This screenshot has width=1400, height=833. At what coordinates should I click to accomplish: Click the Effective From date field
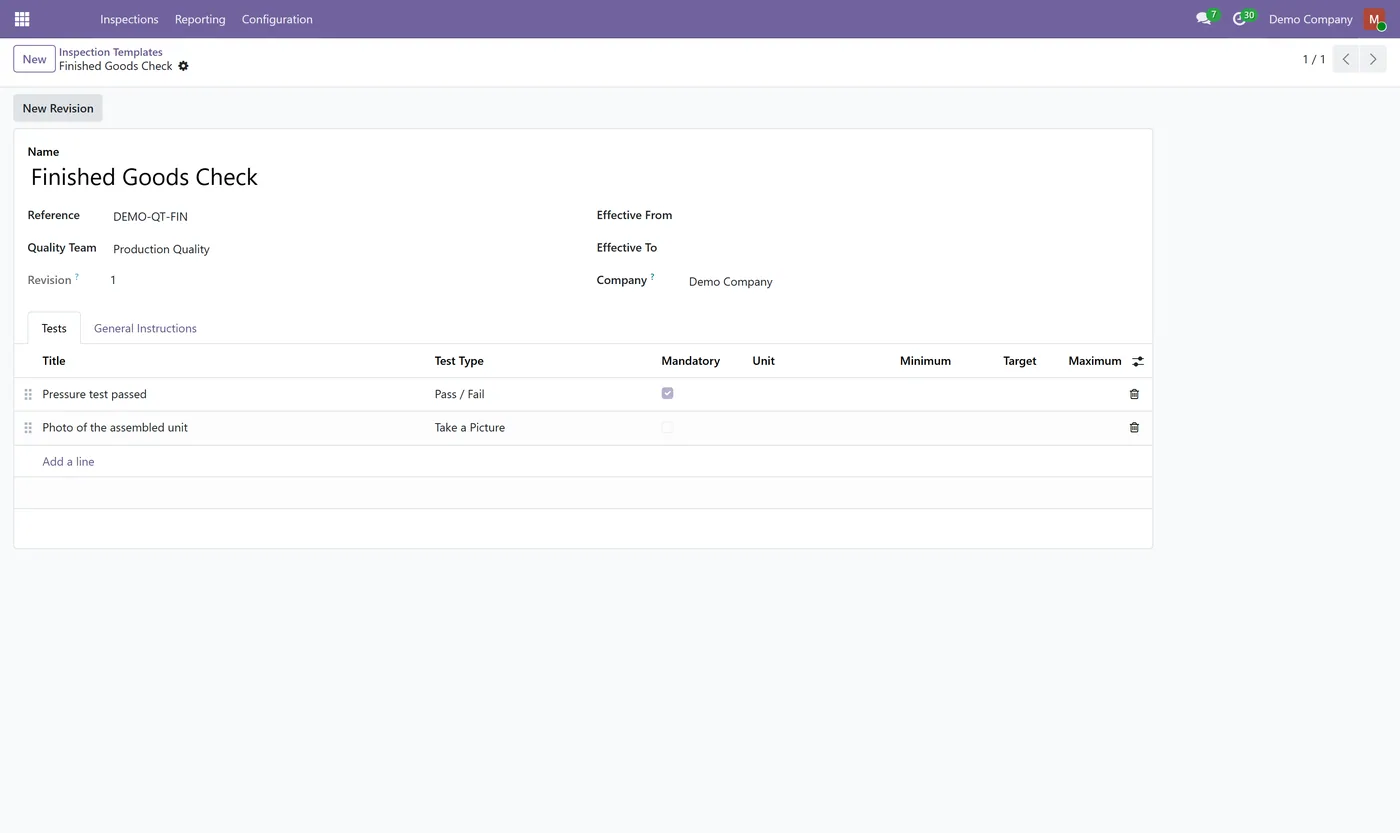[x=910, y=216]
